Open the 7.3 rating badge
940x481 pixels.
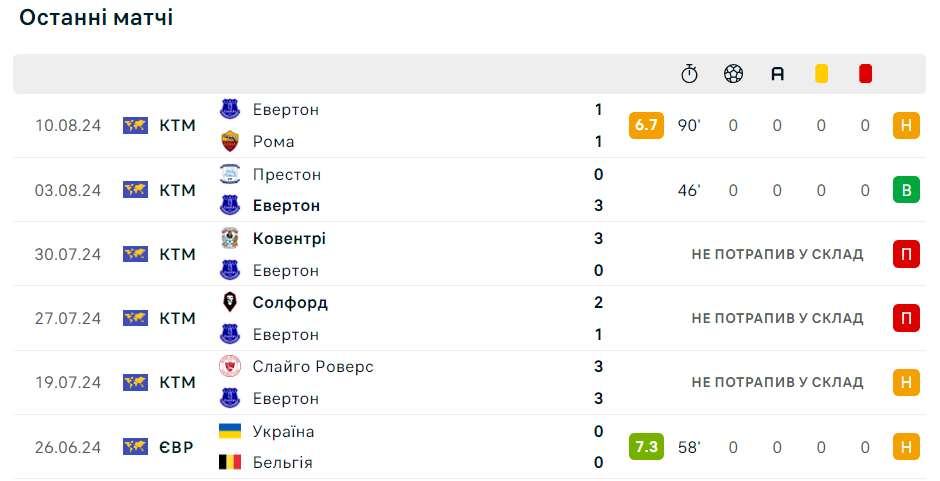[646, 447]
